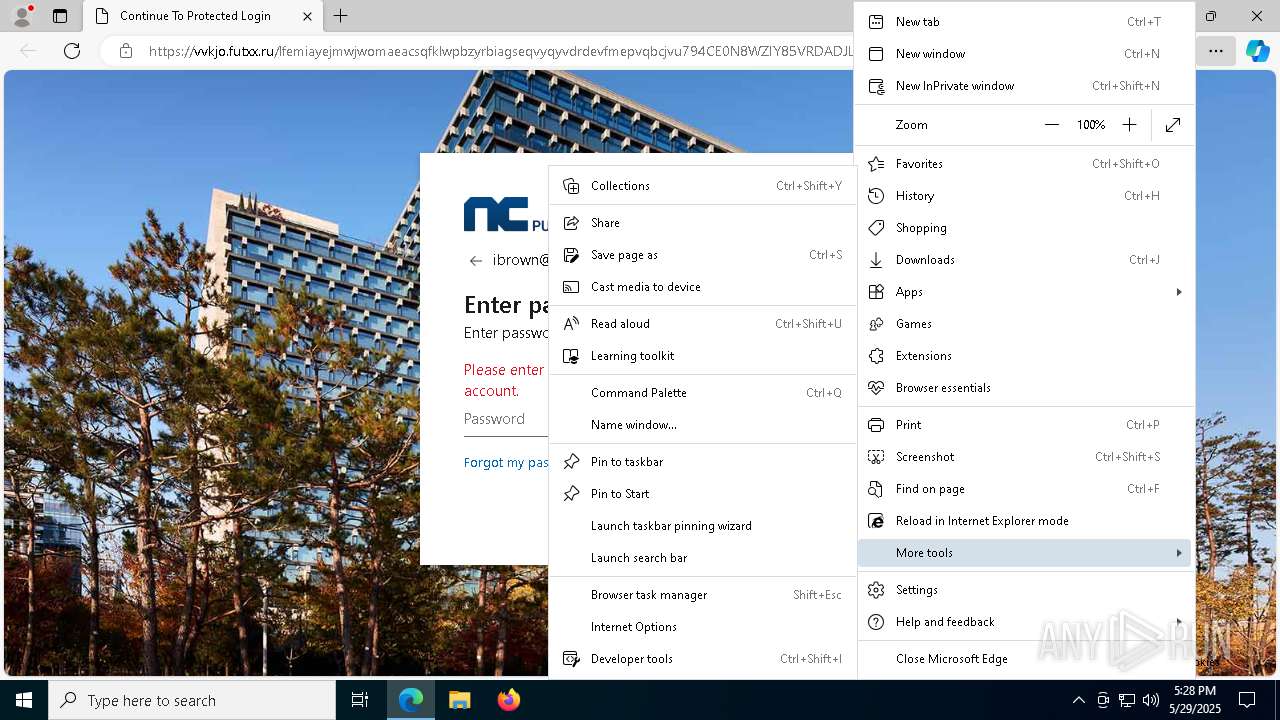Open tab actions menu icon
1280x720 pixels.
(60, 16)
